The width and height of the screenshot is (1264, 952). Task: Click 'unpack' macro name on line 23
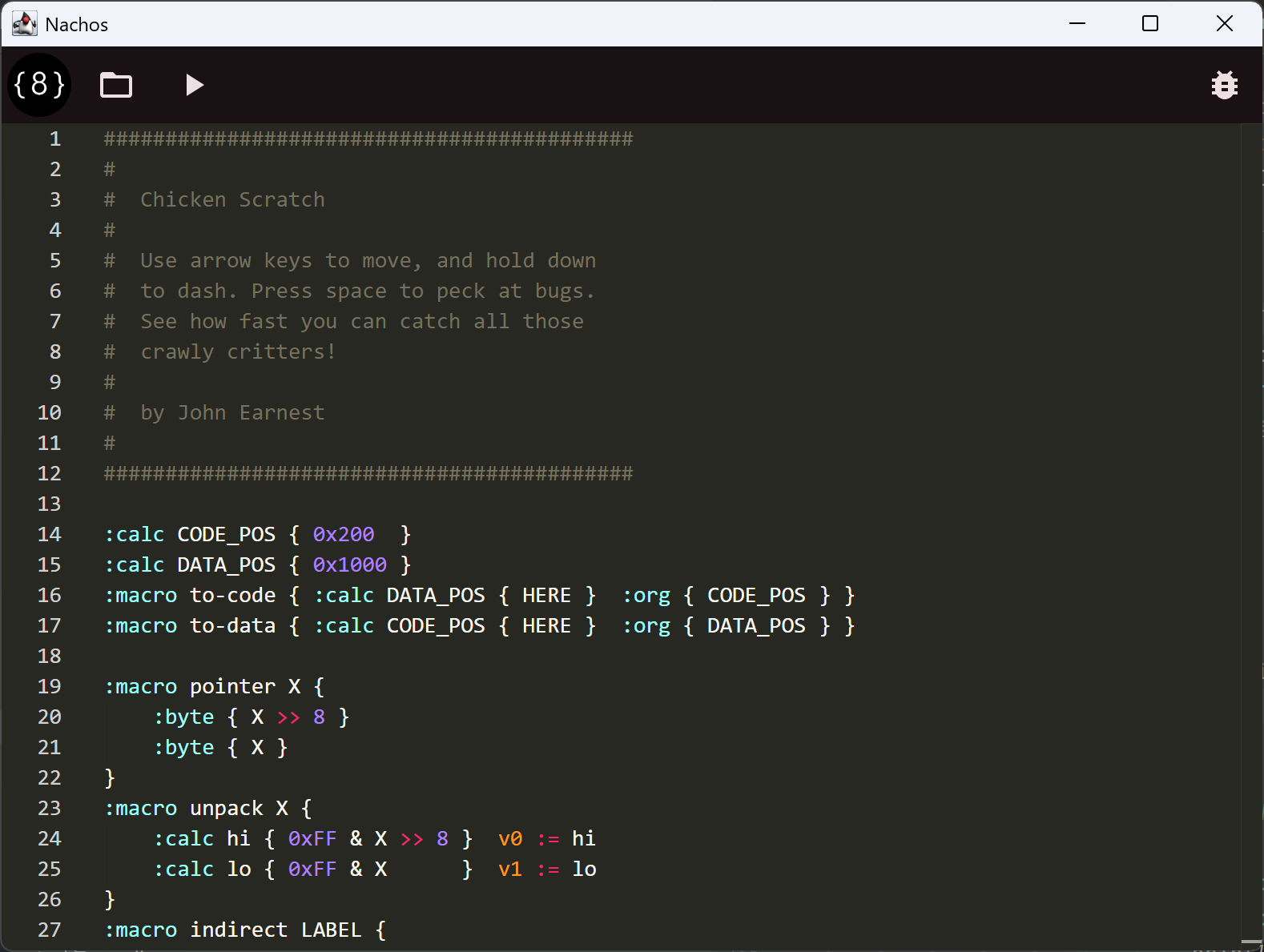[x=227, y=808]
